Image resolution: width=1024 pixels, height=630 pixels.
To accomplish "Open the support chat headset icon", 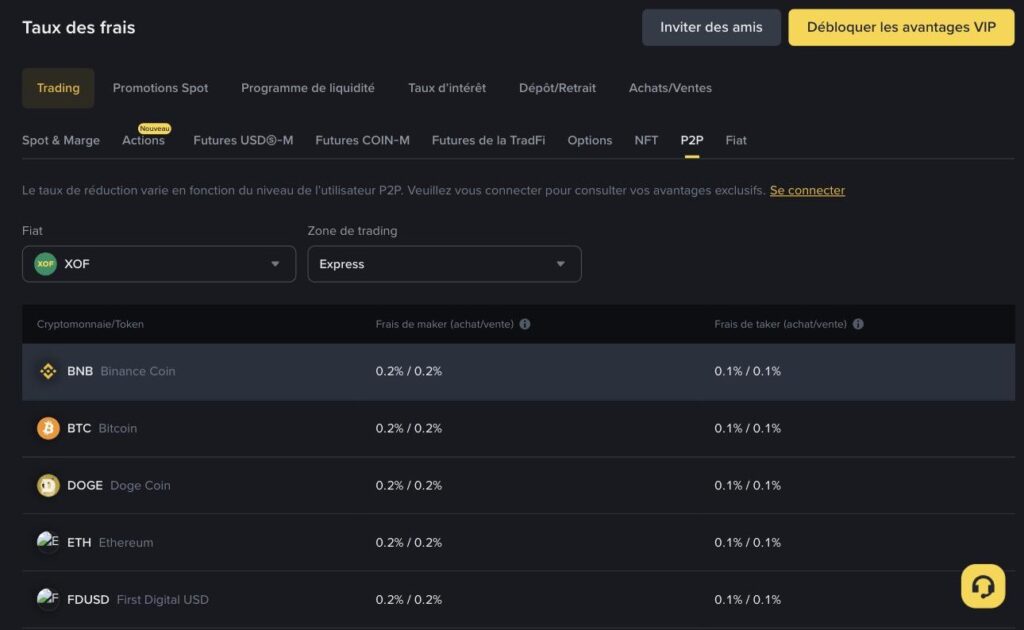I will pos(983,586).
